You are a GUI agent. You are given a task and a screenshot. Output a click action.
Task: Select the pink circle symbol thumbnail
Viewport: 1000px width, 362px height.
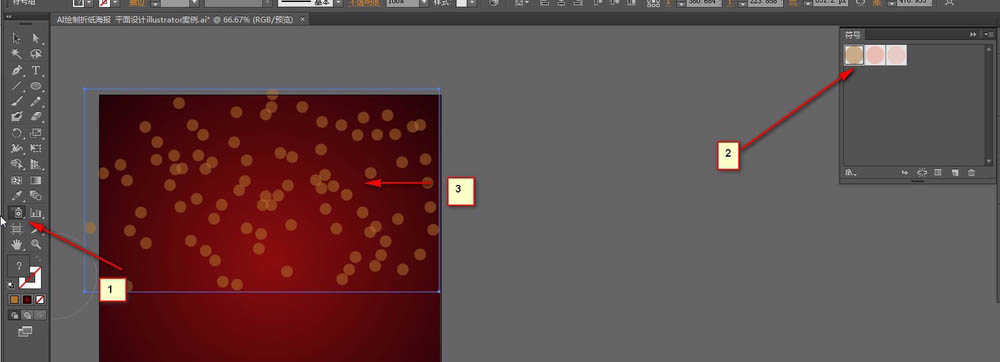tap(875, 55)
